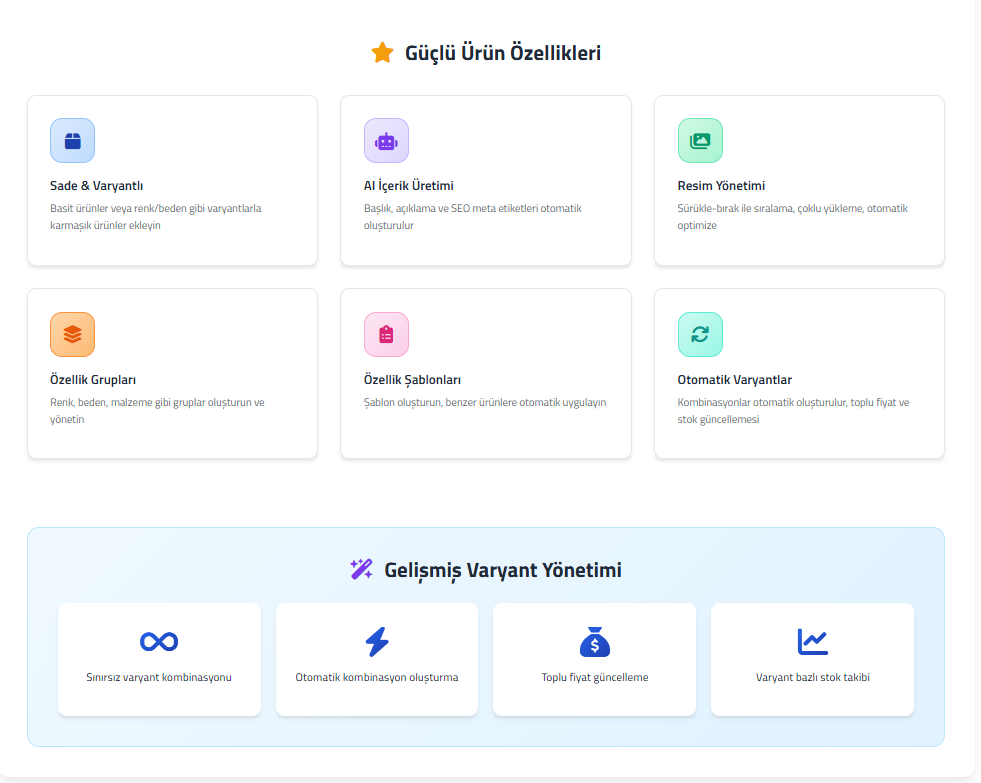Image resolution: width=981 pixels, height=783 pixels.
Task: Select the Resim Yönetimi card title
Action: [x=721, y=186]
